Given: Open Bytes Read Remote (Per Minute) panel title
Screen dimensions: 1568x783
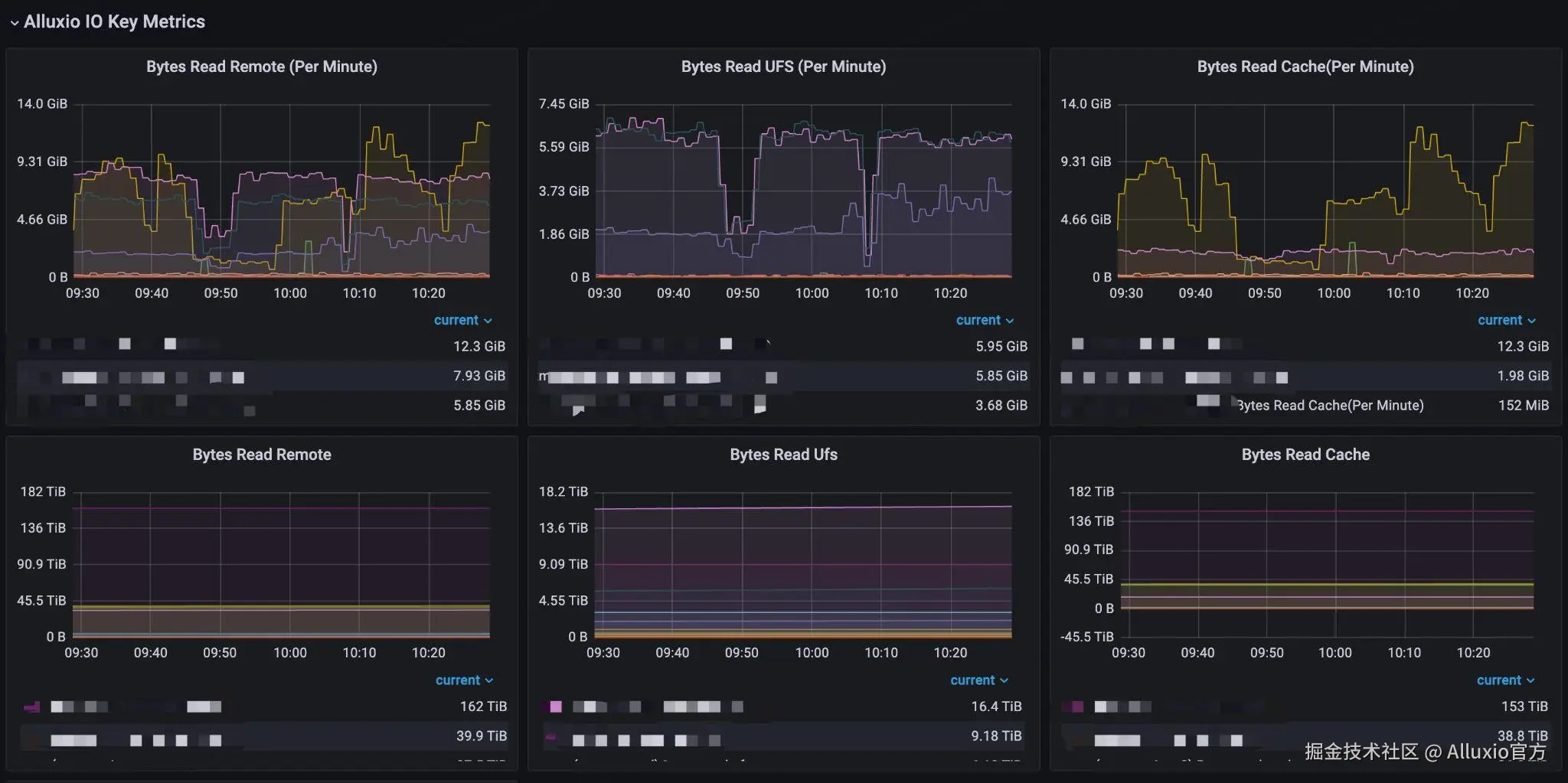Looking at the screenshot, I should 262,67.
